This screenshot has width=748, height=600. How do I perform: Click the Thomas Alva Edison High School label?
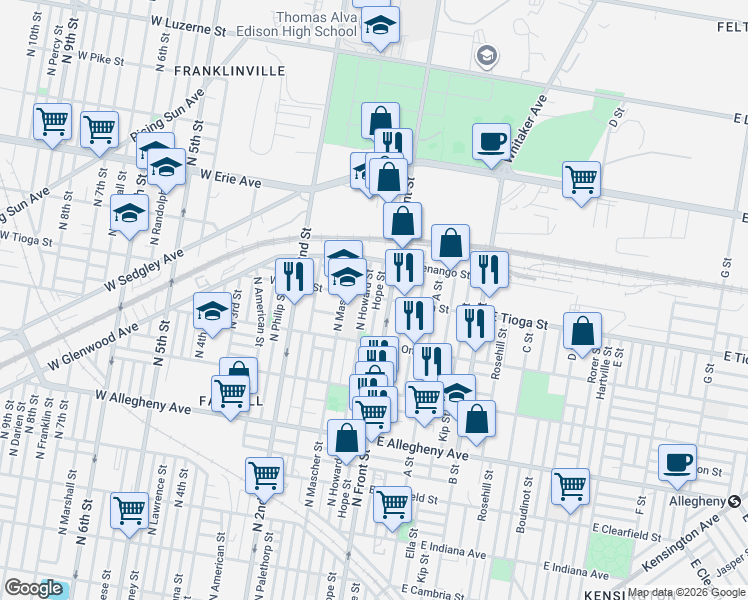pos(297,24)
